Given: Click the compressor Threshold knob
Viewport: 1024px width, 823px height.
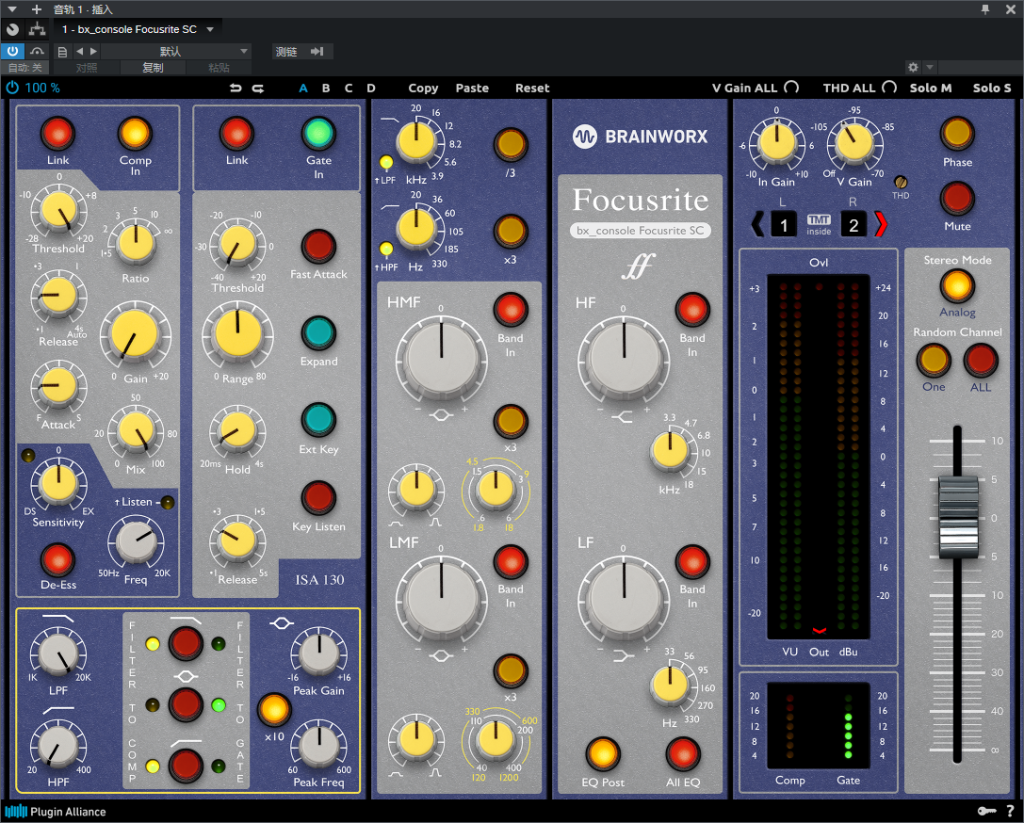Looking at the screenshot, I should point(59,211).
